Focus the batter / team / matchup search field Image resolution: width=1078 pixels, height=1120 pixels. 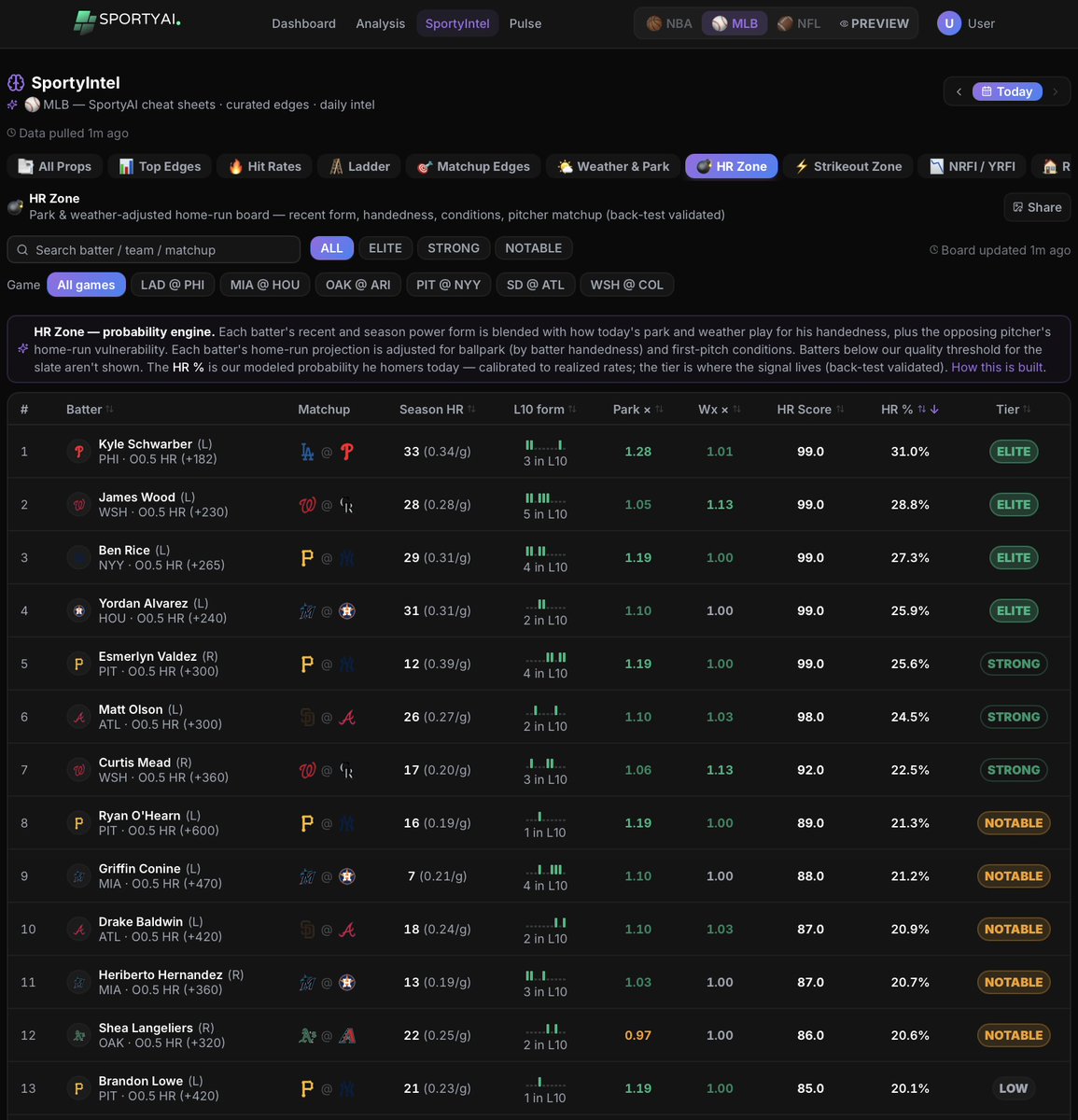[x=154, y=250]
